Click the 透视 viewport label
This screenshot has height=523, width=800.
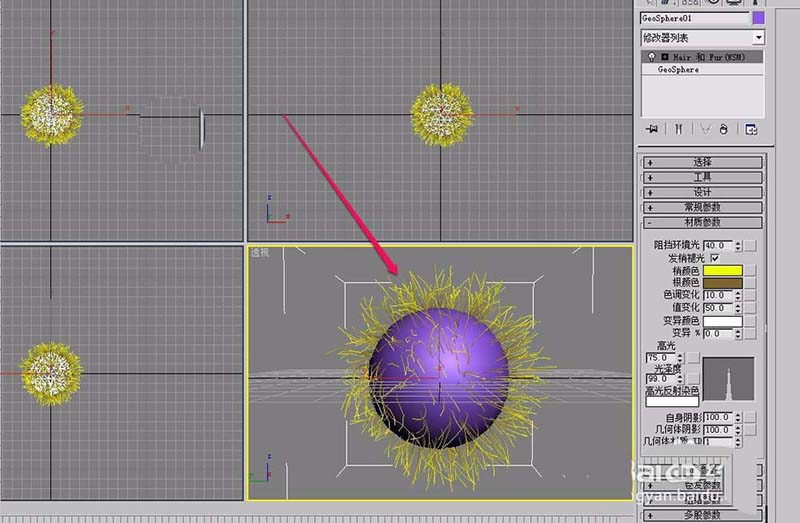tap(259, 252)
